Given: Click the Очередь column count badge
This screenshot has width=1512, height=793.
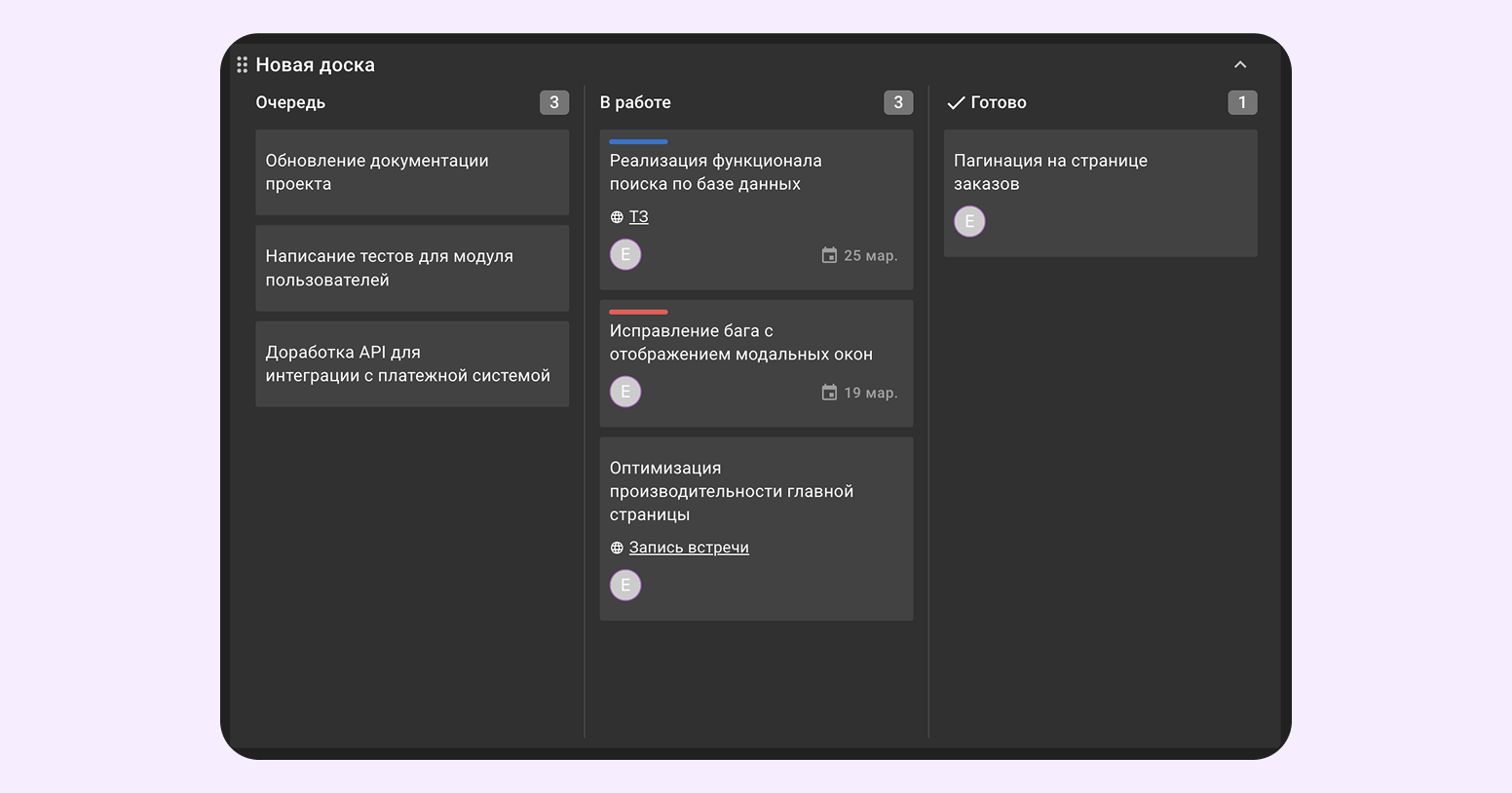Looking at the screenshot, I should pyautogui.click(x=554, y=102).
